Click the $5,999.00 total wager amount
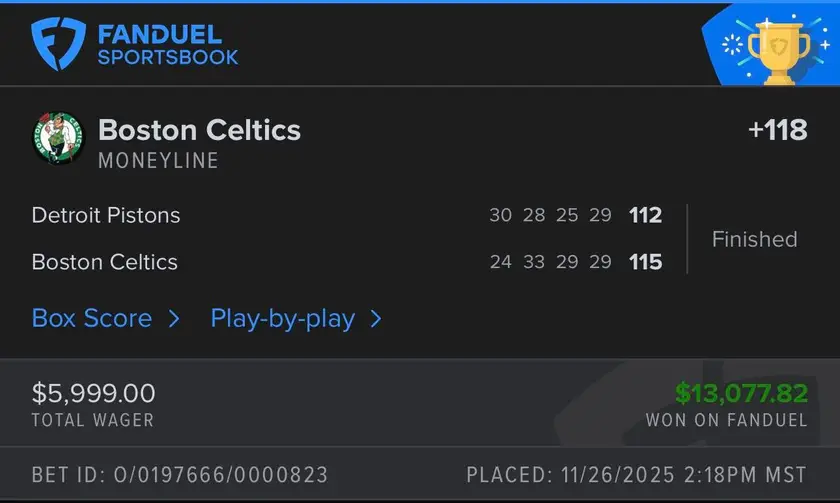 [93, 393]
